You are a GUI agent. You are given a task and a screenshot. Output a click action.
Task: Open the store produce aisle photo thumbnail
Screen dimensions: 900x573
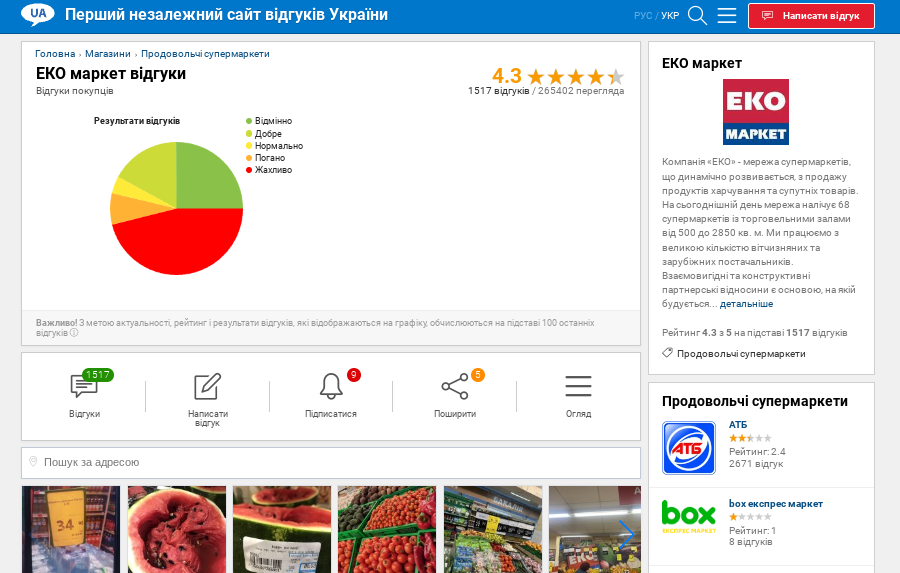click(493, 529)
